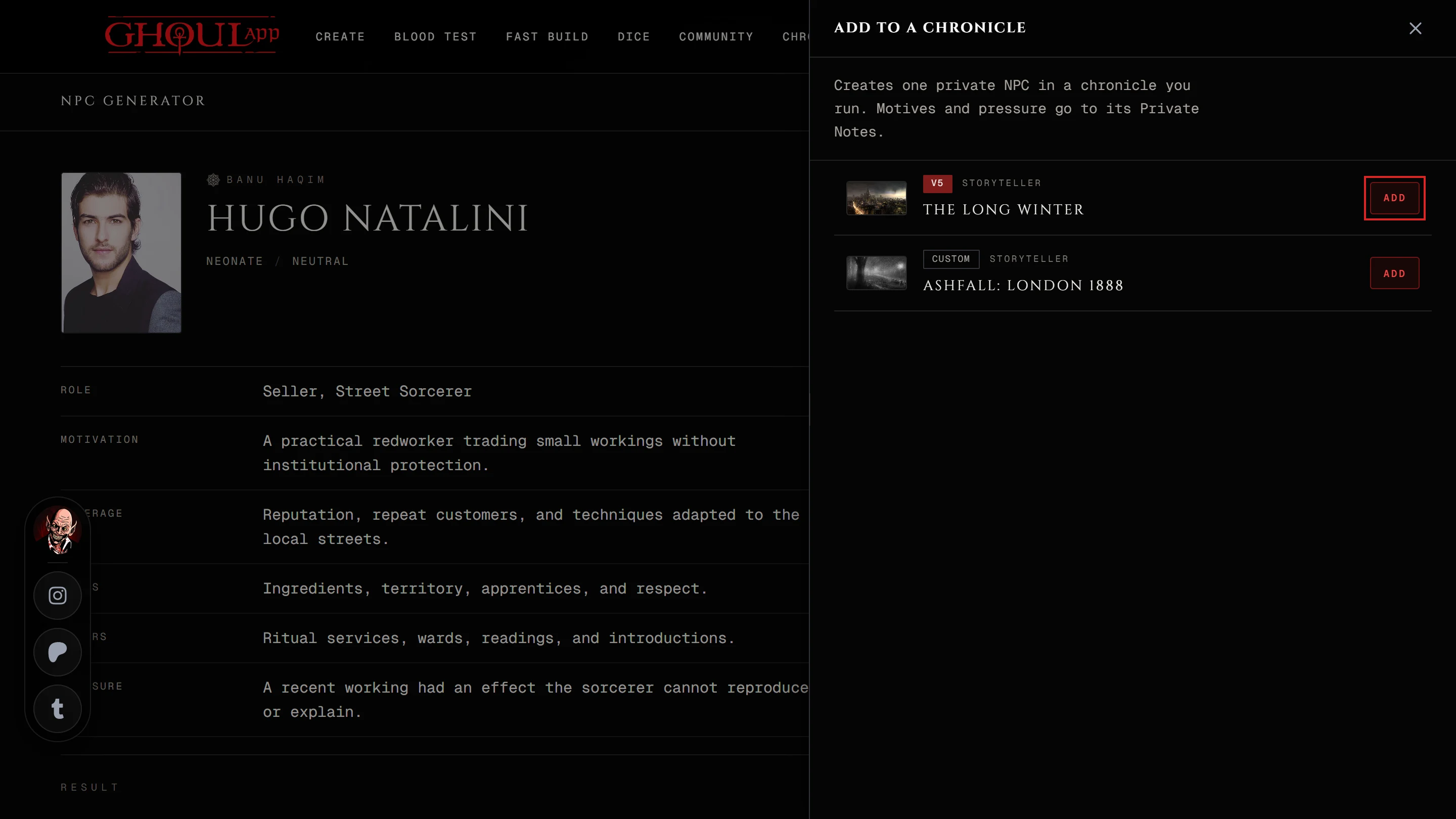Open the Dice page
This screenshot has width=1456, height=819.
click(633, 37)
